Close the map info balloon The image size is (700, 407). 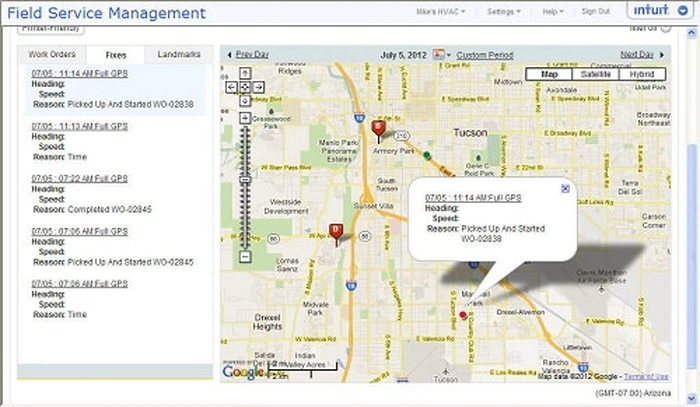pos(565,188)
